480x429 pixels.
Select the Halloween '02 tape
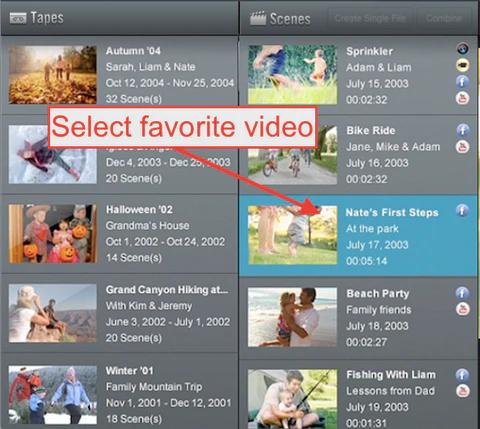[119, 234]
